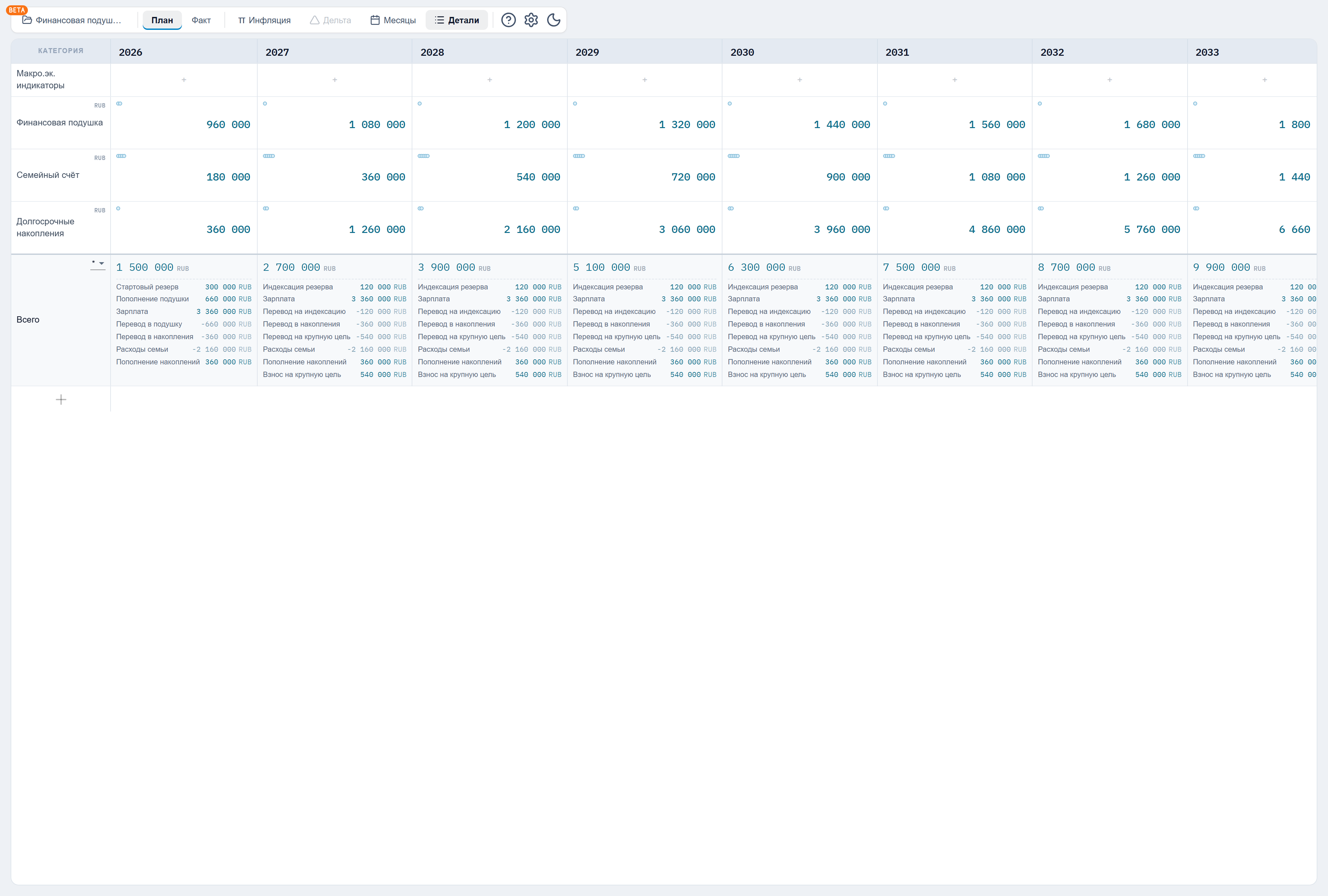The image size is (1328, 896).
Task: Click plus icon to add new category
Action: [x=61, y=400]
